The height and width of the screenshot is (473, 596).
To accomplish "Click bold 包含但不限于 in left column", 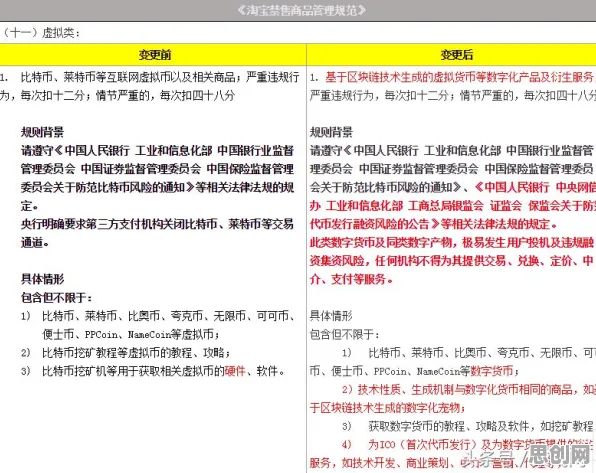I will pyautogui.click(x=56, y=297).
